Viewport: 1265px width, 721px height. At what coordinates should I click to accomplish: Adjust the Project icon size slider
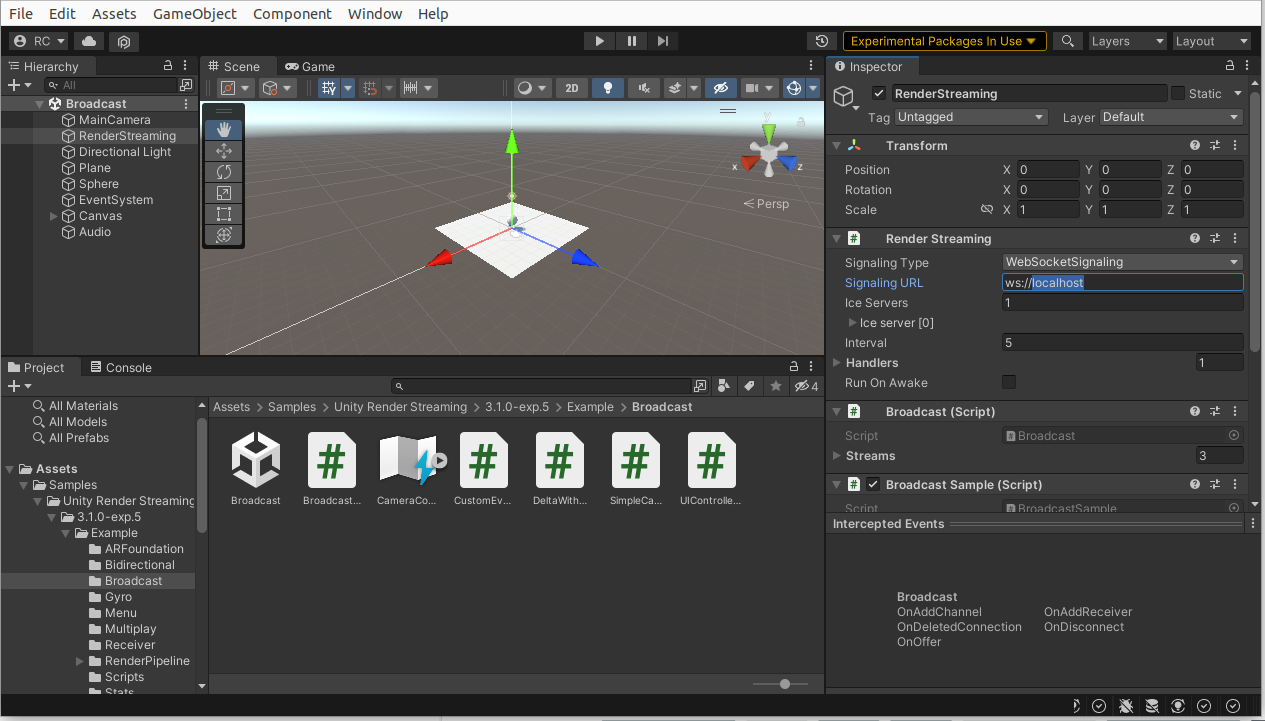pyautogui.click(x=785, y=684)
